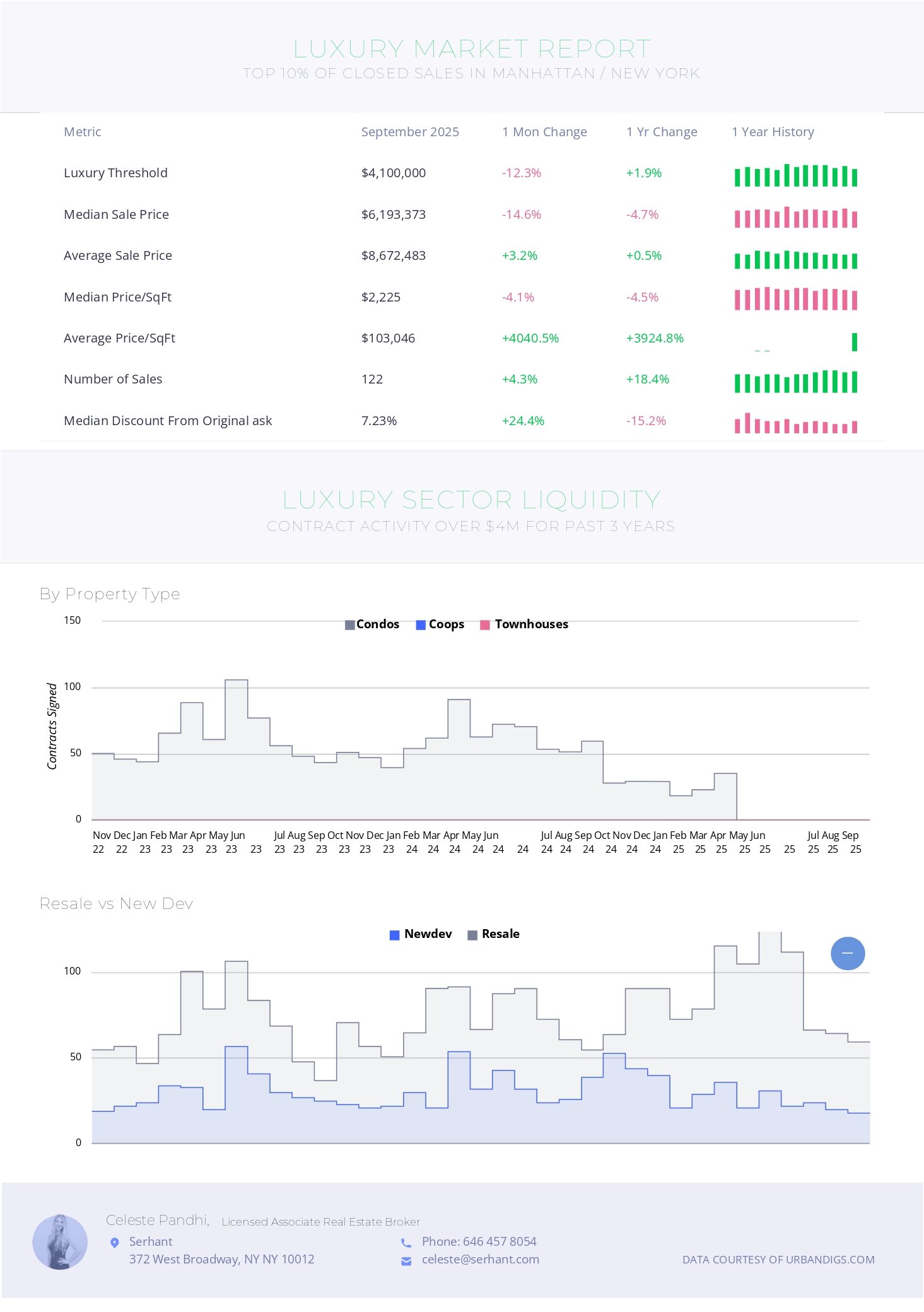Hide the Resale series in legend
This screenshot has height=1312, width=924.
(493, 934)
